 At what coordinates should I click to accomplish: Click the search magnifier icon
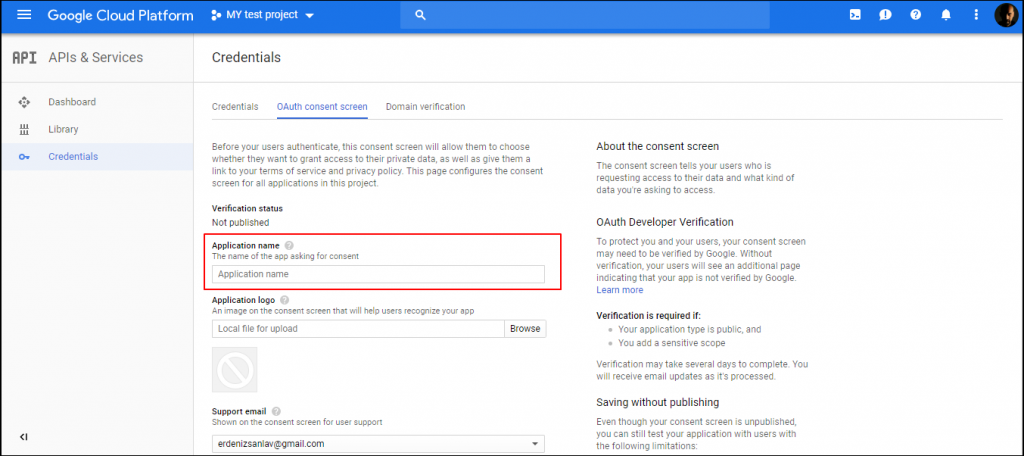[421, 15]
